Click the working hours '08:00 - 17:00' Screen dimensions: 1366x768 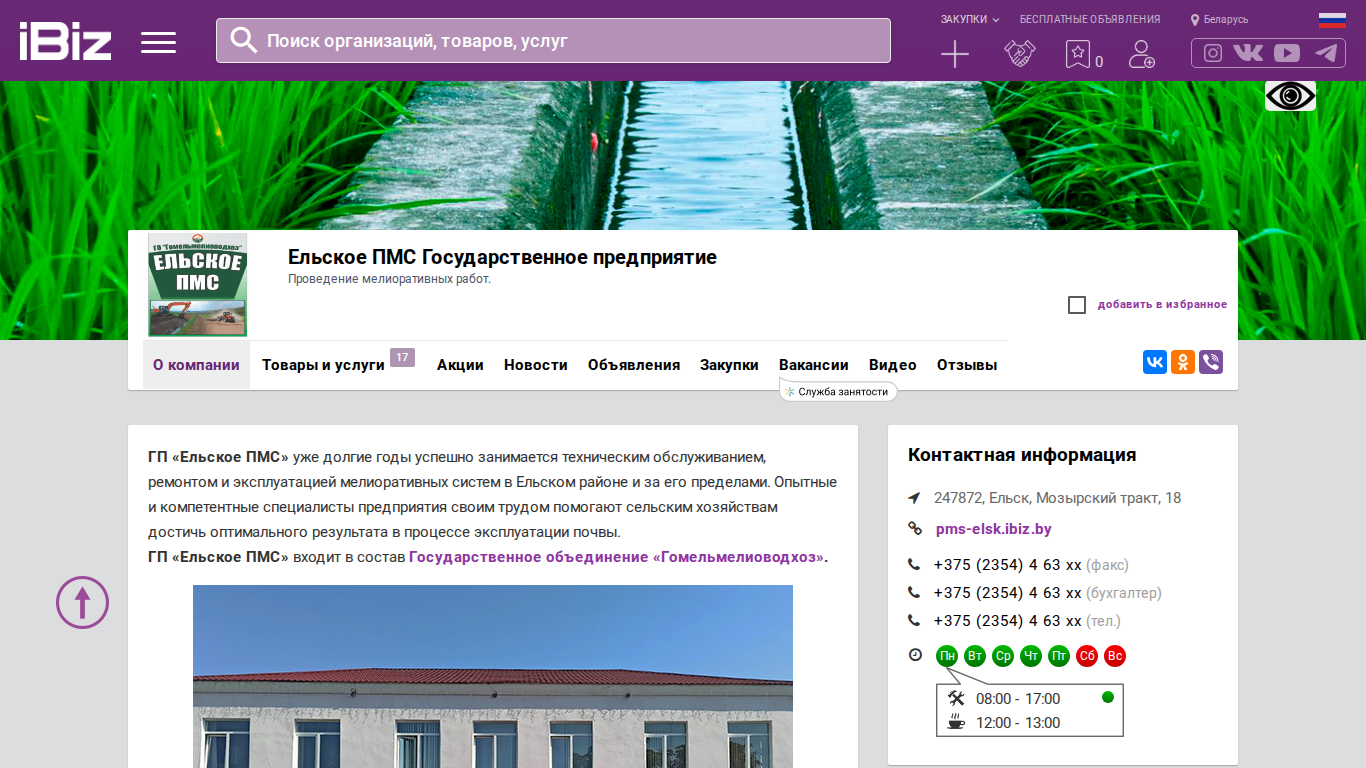coord(1018,699)
